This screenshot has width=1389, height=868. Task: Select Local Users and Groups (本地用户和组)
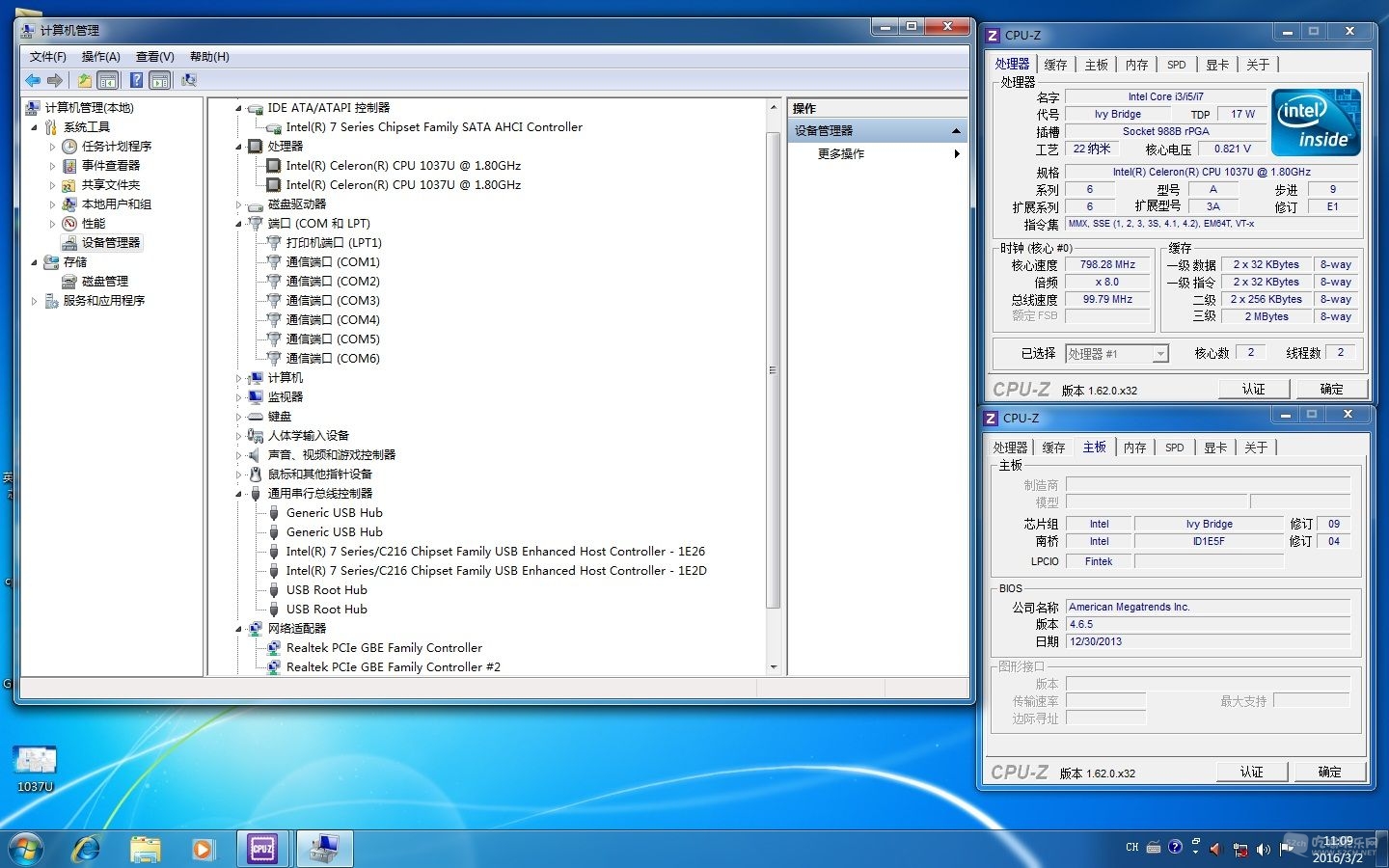(117, 204)
